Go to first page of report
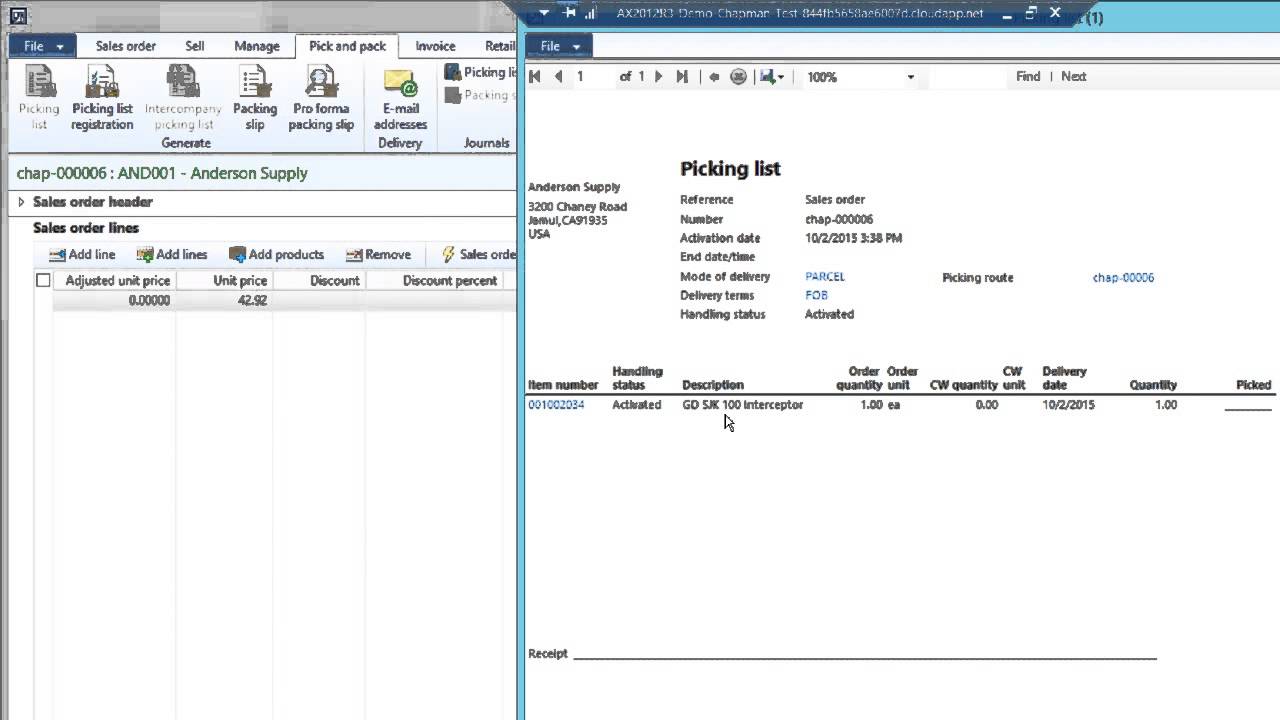1280x720 pixels. (535, 76)
